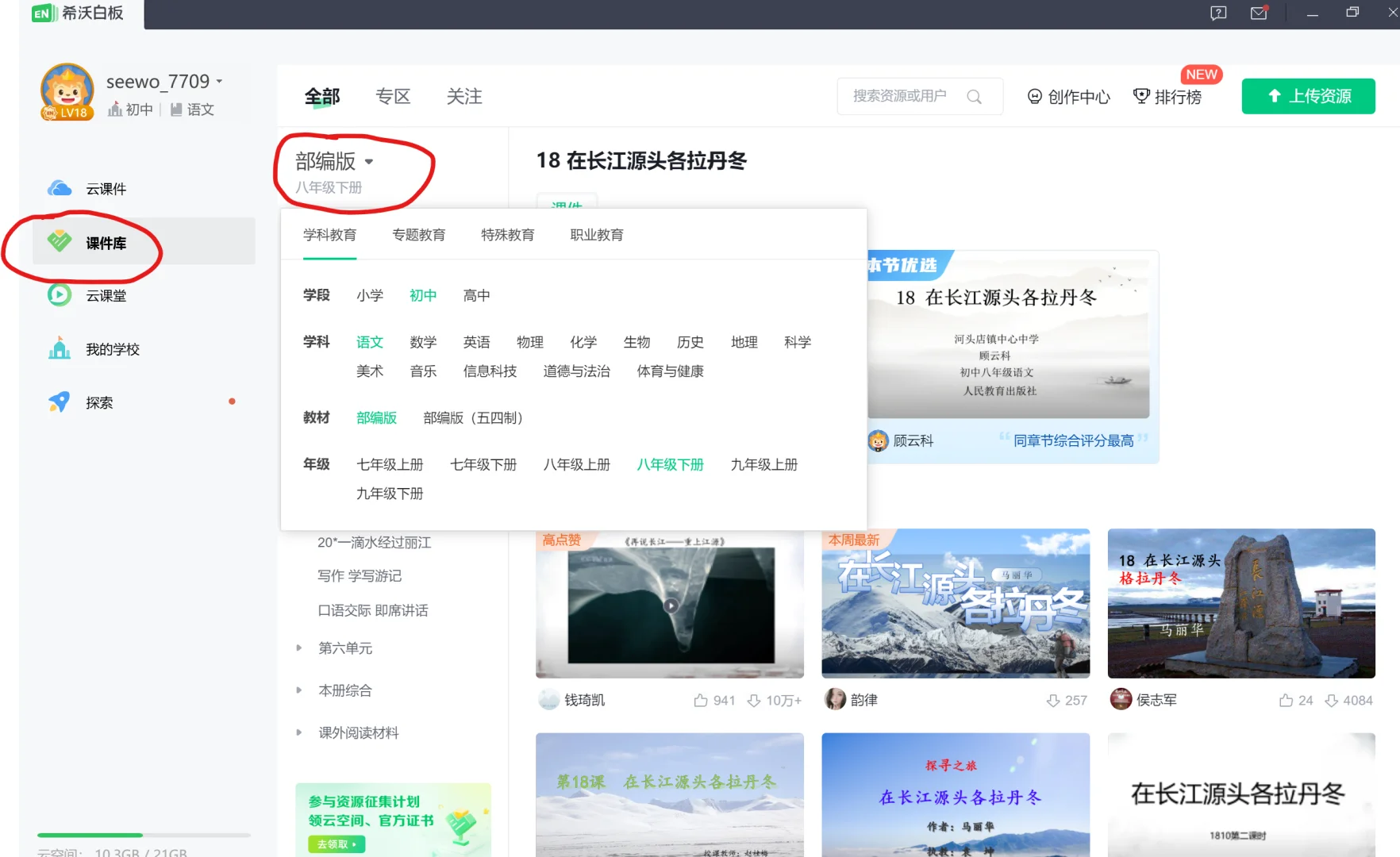Click the feedback question-mark icon in titlebar
Viewport: 1400px width, 857px height.
(1217, 13)
